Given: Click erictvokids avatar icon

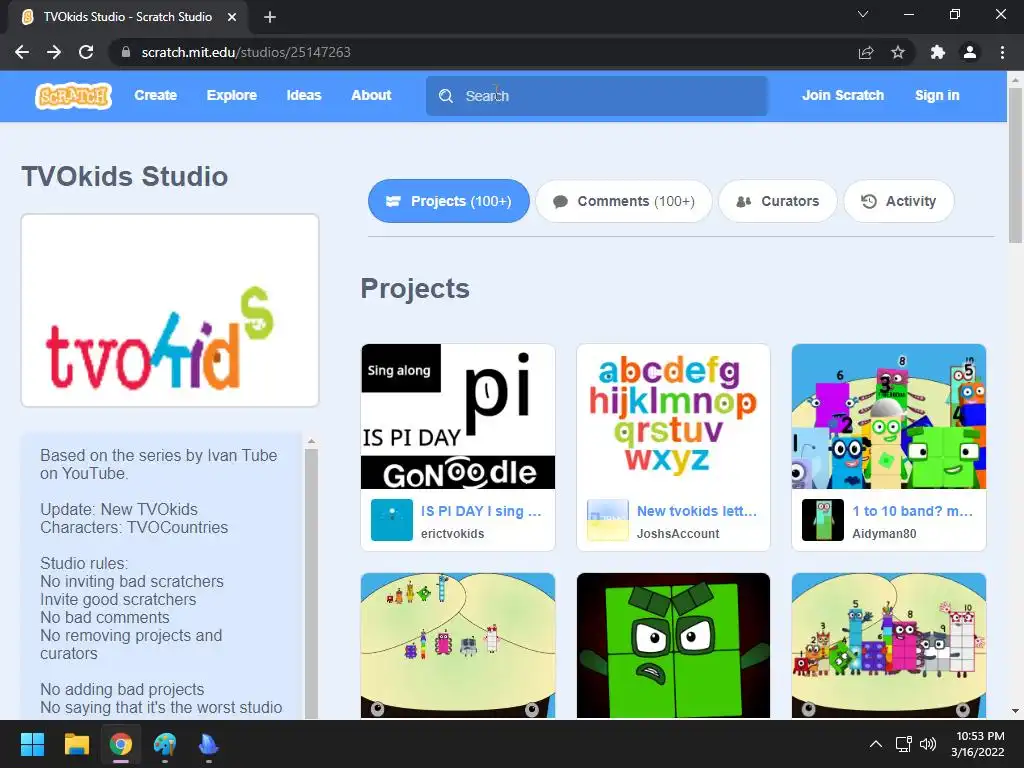Looking at the screenshot, I should [392, 520].
